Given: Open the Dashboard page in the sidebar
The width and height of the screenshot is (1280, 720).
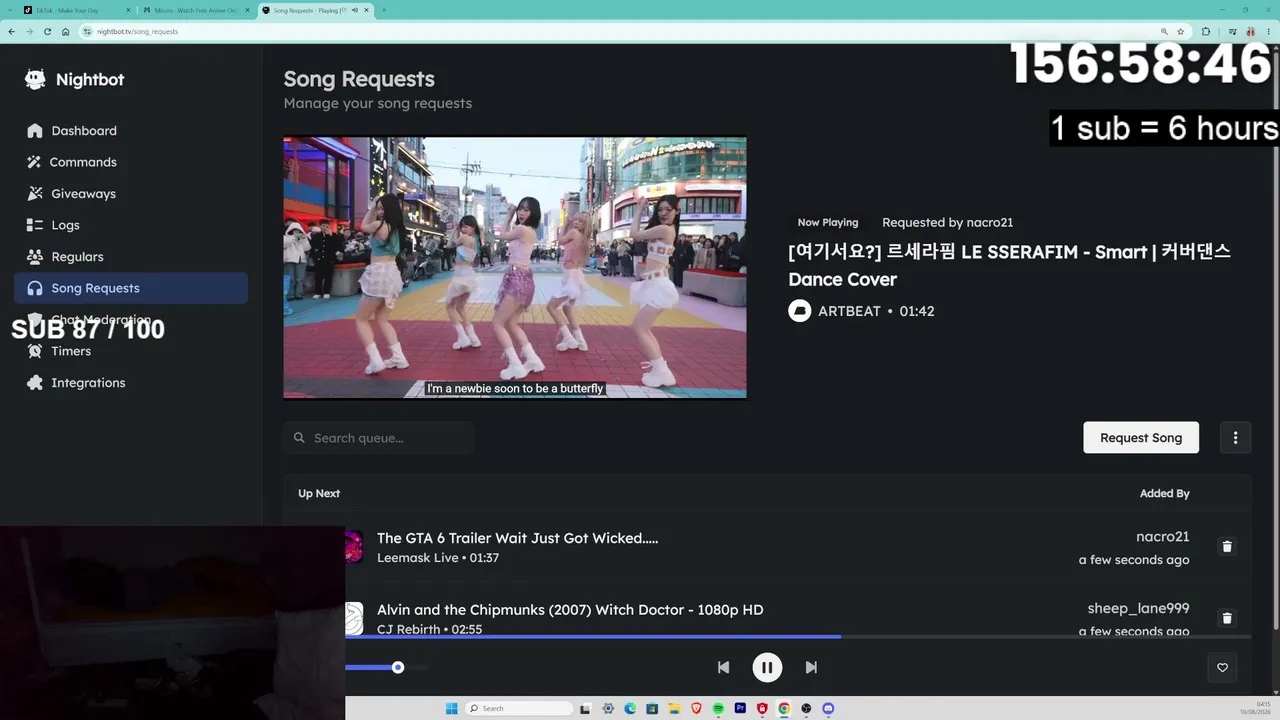Looking at the screenshot, I should pyautogui.click(x=131, y=131).
